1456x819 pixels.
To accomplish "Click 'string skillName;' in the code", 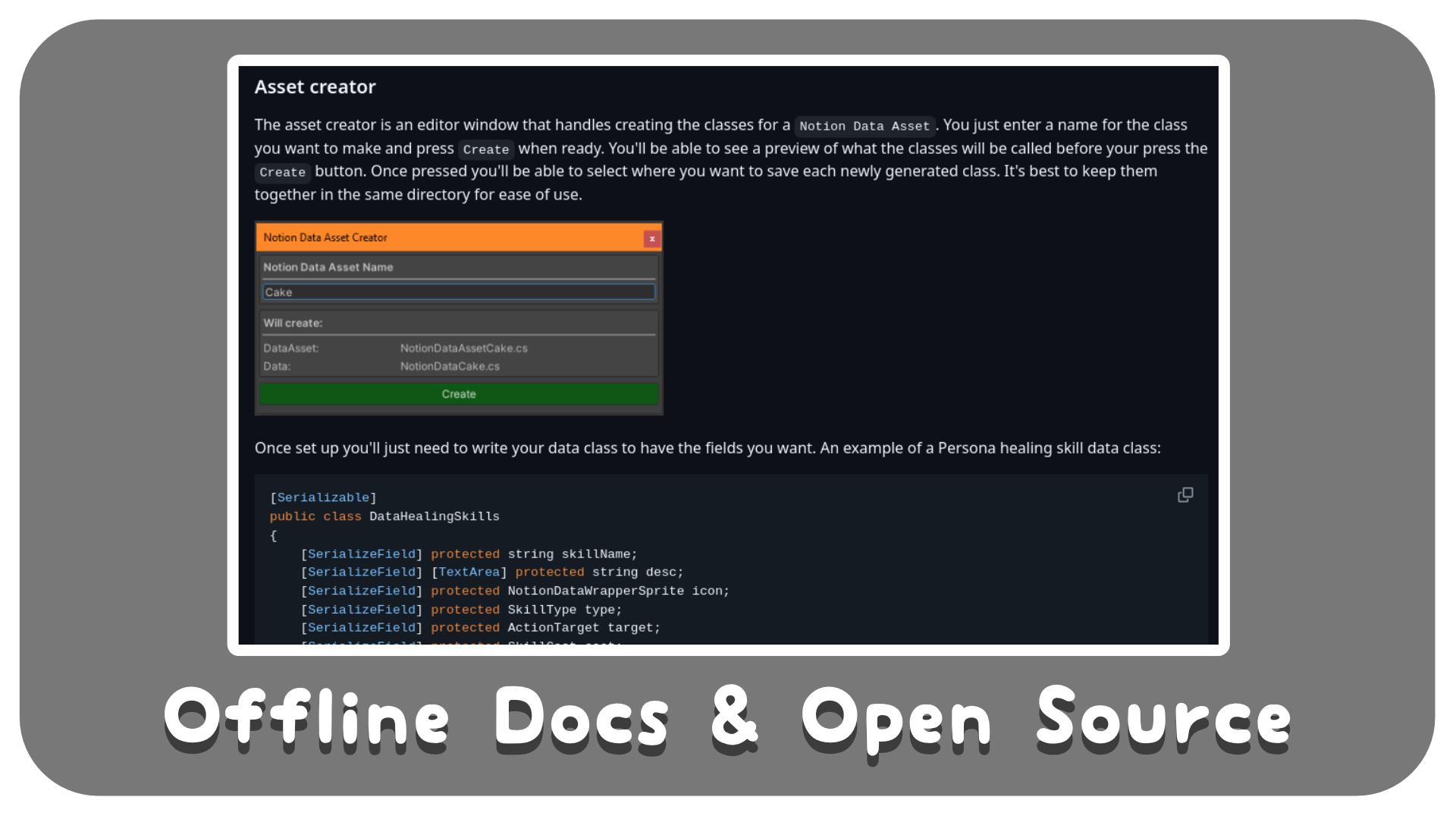I will tap(573, 554).
